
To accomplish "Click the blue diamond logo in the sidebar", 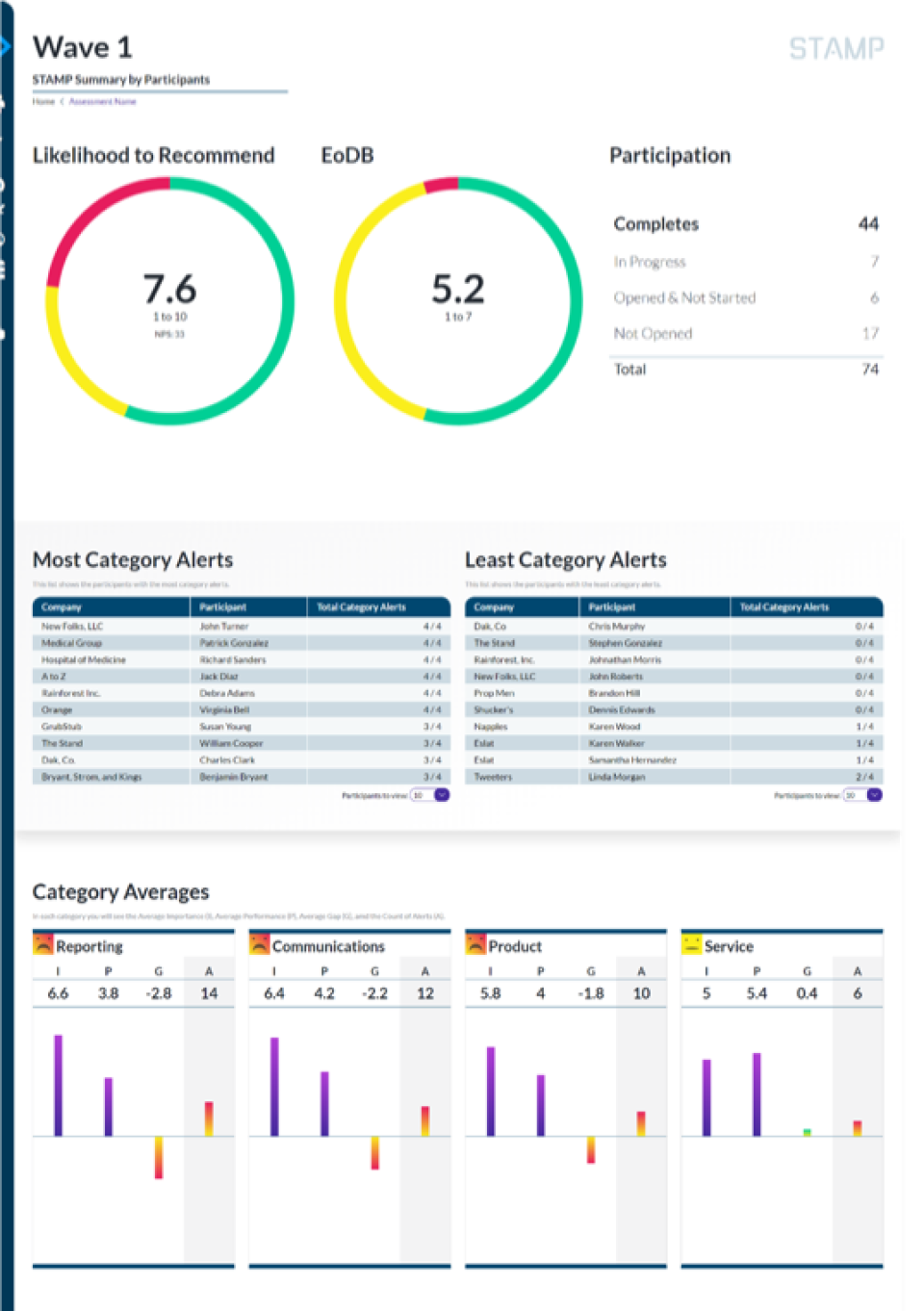I will tap(4, 45).
